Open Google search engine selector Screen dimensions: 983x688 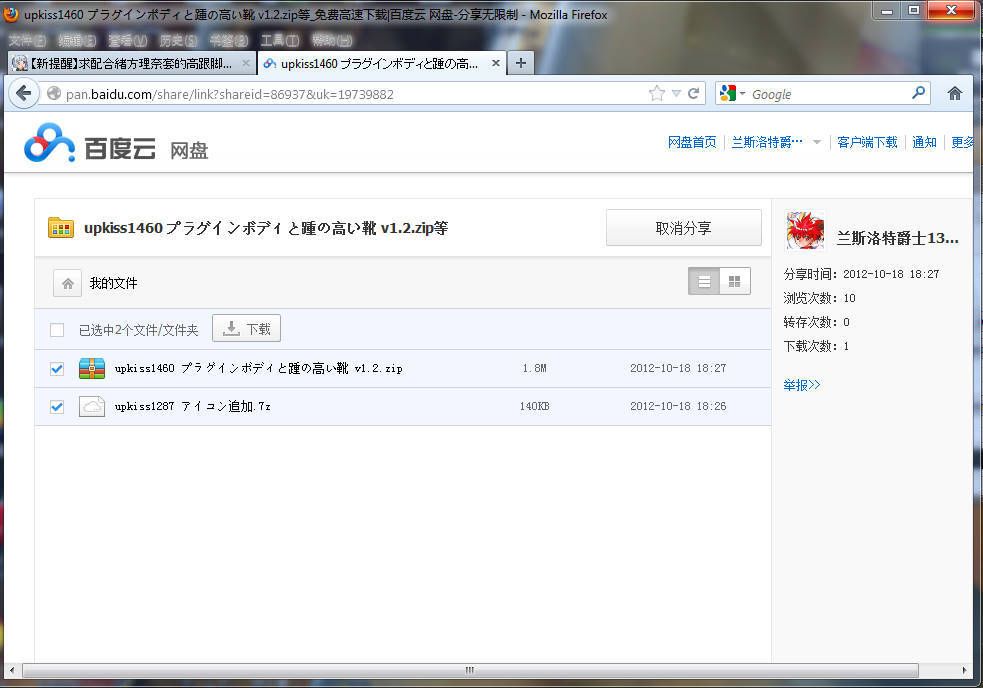732,93
